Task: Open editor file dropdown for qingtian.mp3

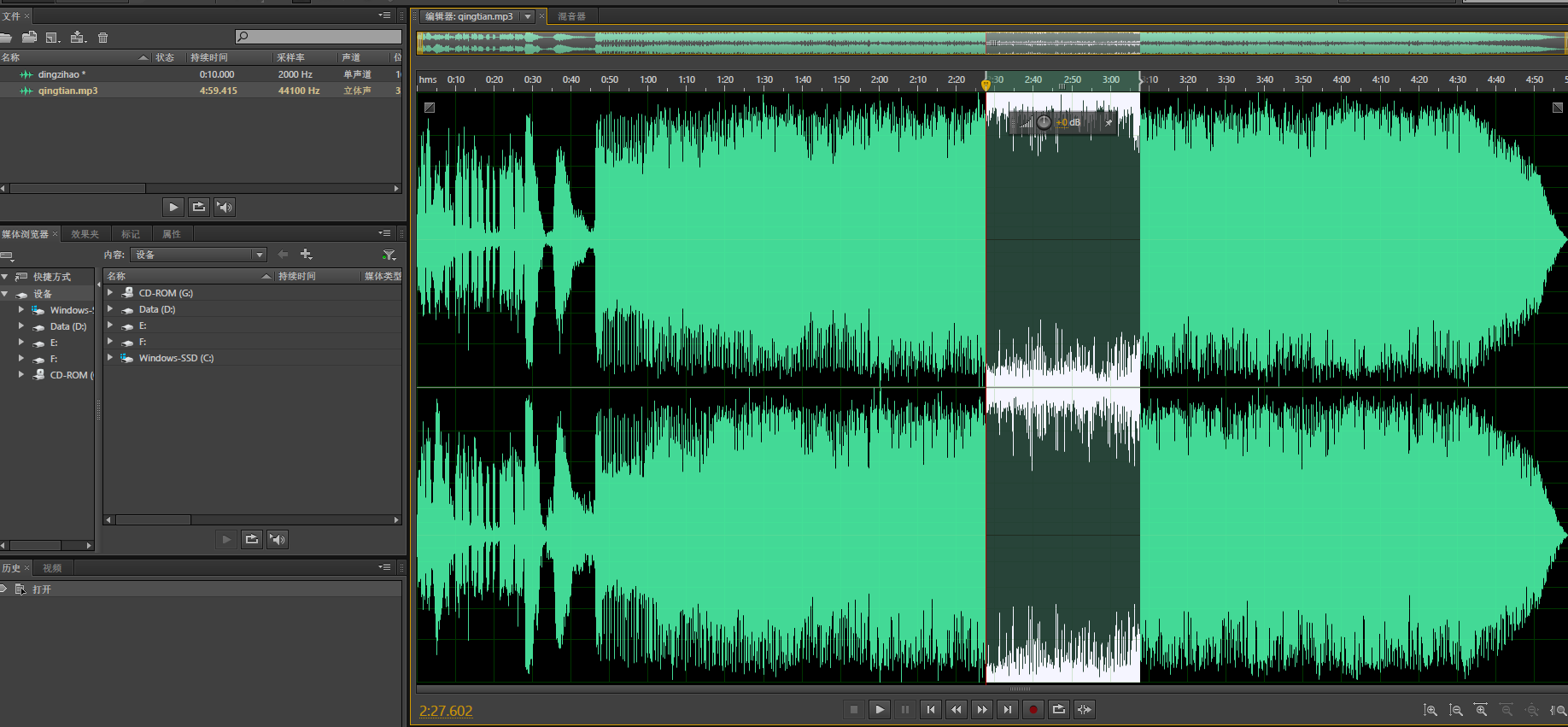Action: click(528, 16)
